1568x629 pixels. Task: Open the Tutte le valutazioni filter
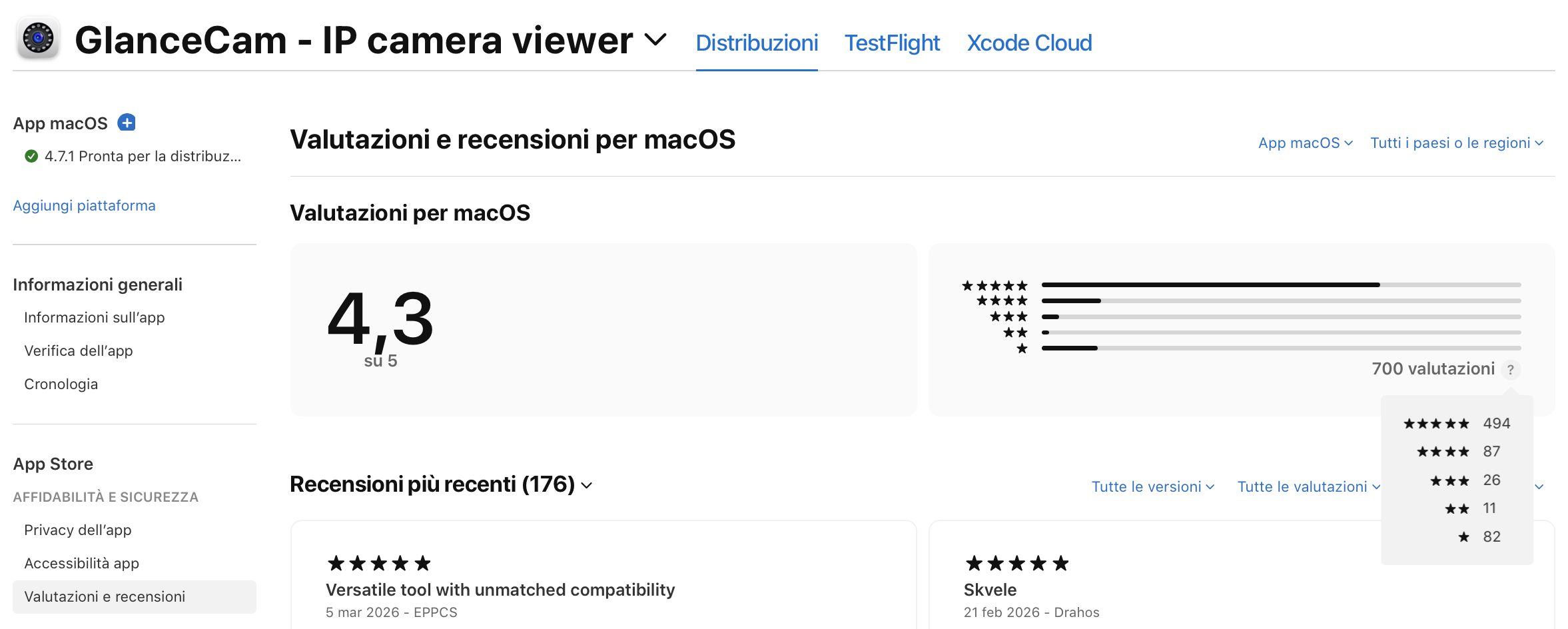pos(1308,487)
